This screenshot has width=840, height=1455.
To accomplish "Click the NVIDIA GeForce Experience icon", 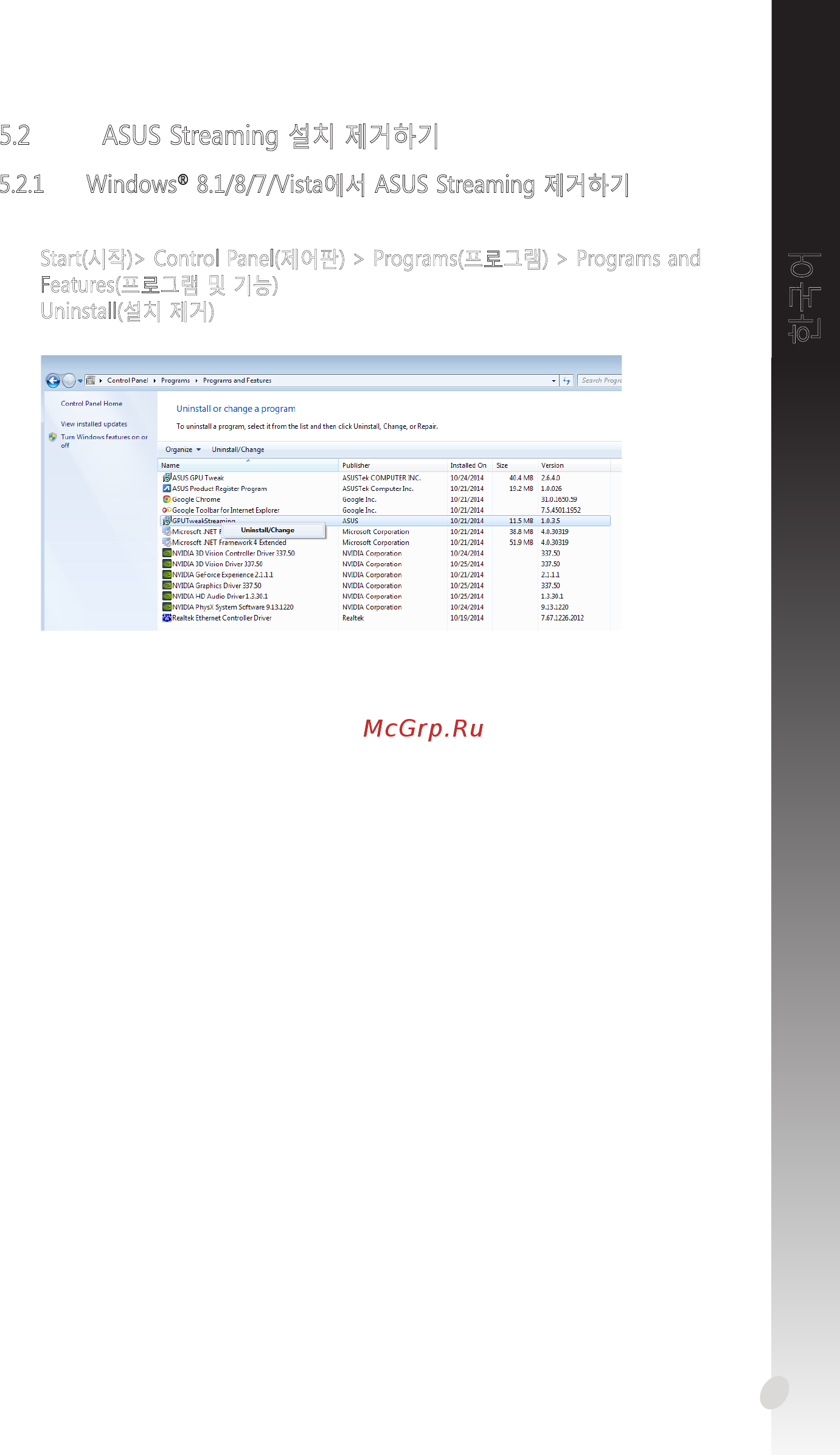I will click(167, 575).
